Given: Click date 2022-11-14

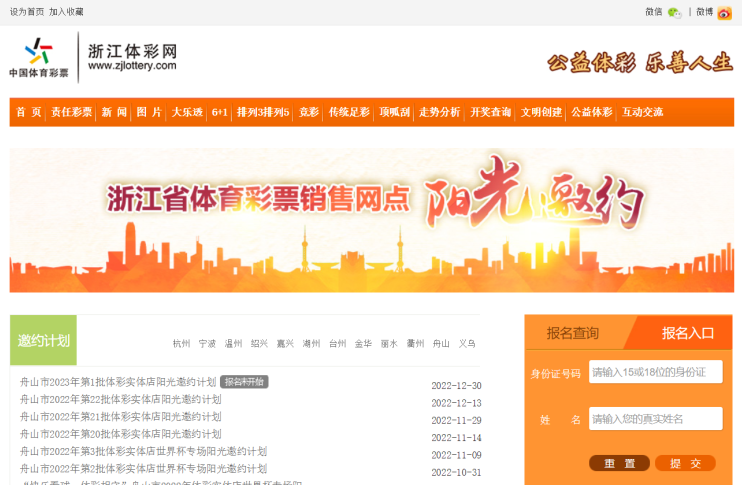Looking at the screenshot, I should (x=456, y=438).
